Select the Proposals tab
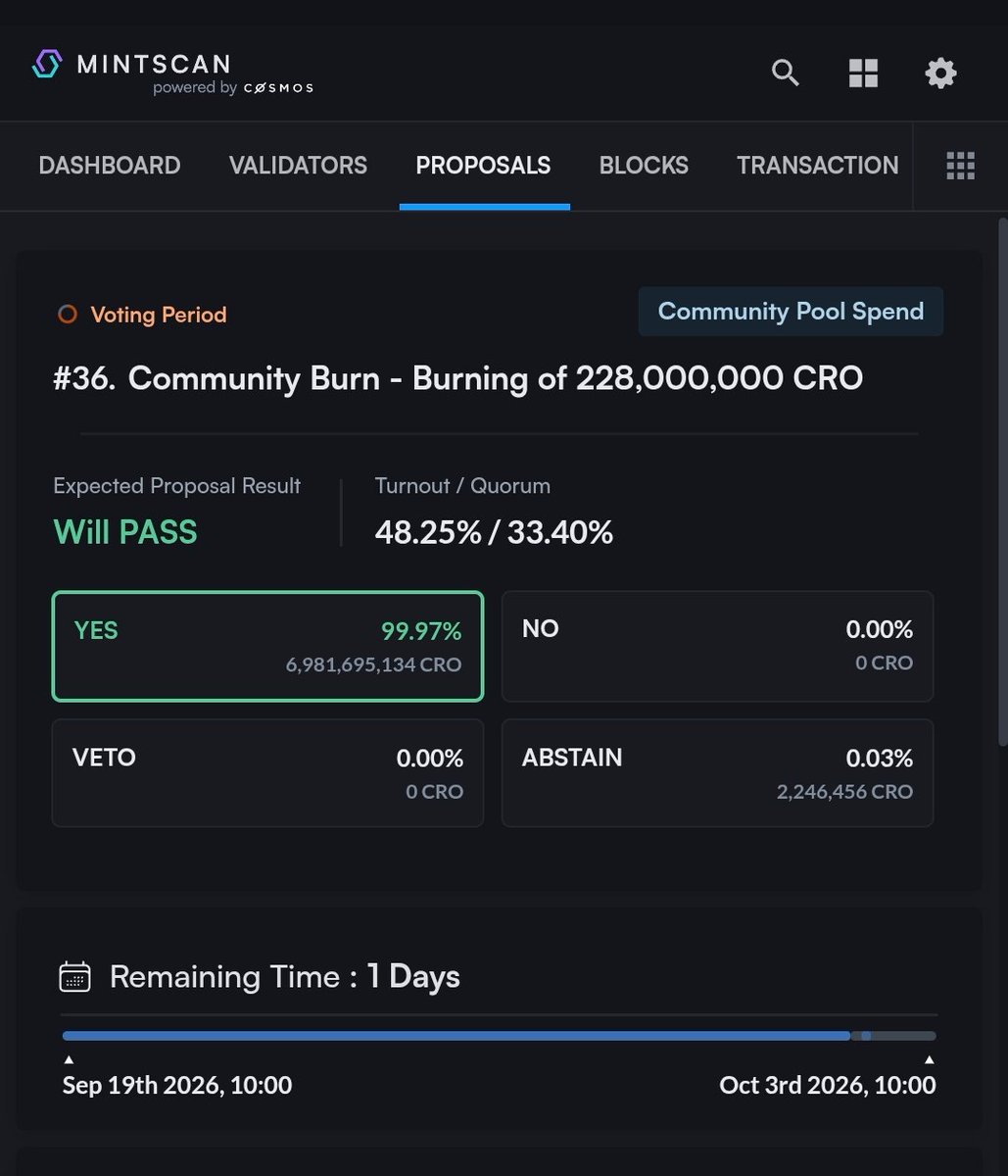Viewport: 1008px width, 1176px height. (x=483, y=166)
